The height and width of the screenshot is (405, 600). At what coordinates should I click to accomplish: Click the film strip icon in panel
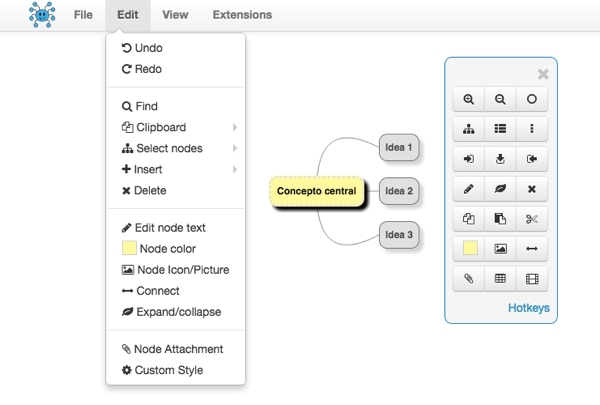coord(532,278)
